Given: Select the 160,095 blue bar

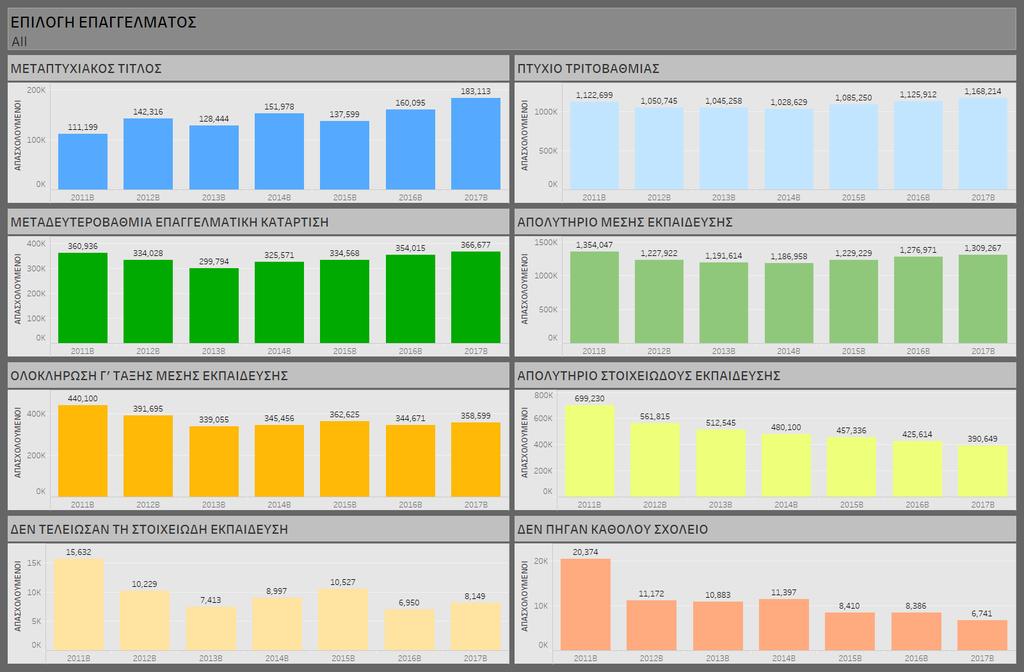Looking at the screenshot, I should coord(410,150).
